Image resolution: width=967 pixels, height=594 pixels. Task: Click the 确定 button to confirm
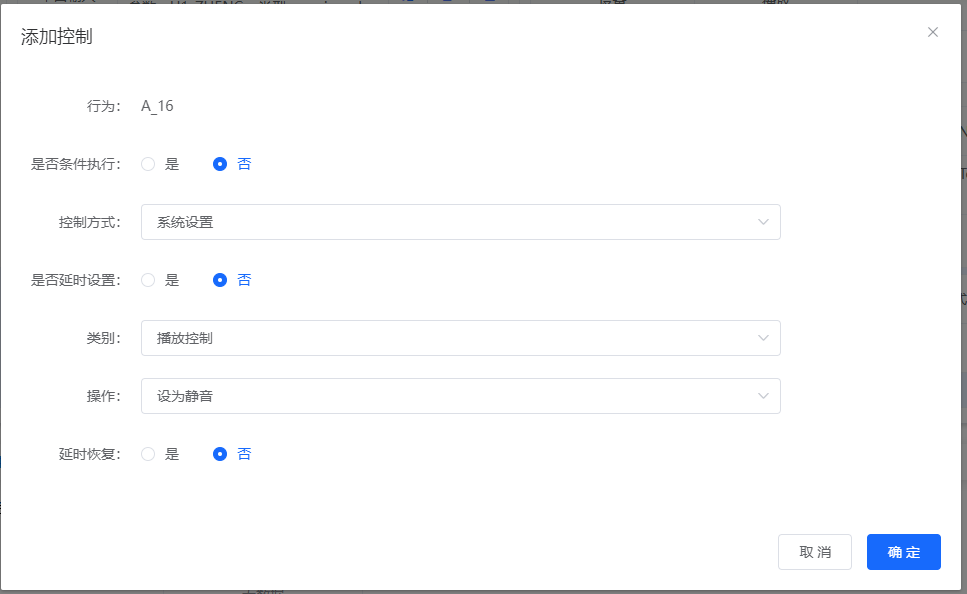click(x=903, y=552)
